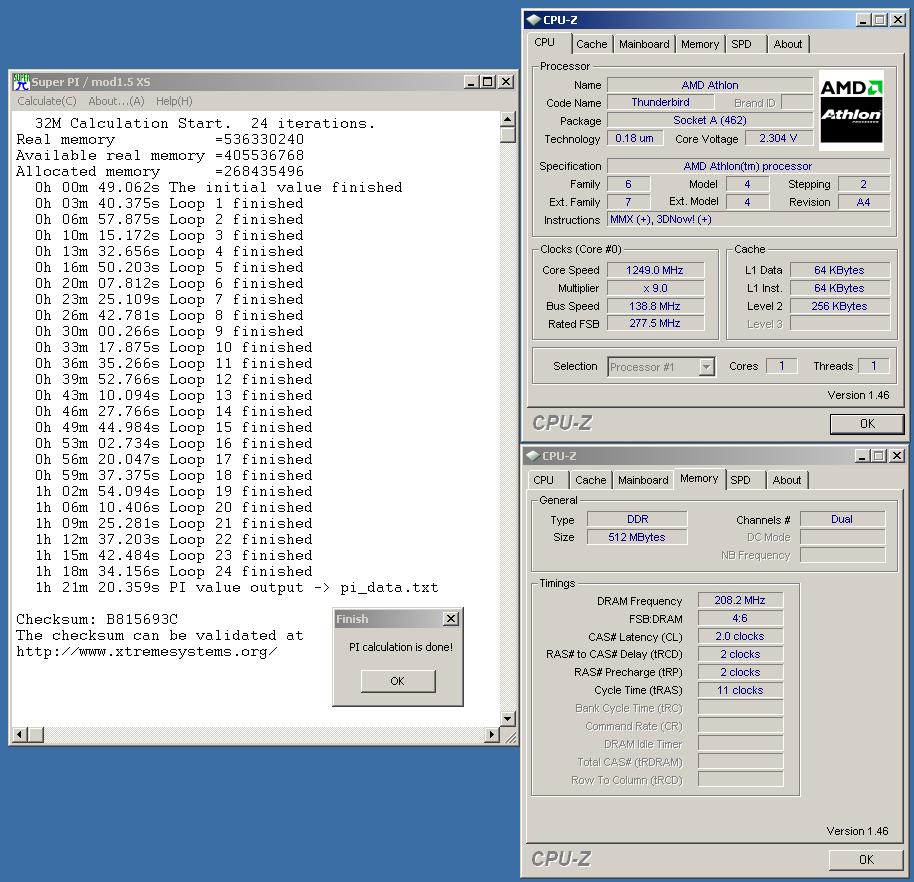This screenshot has width=914, height=882.
Task: Click the Technology field 0.18 um
Action: [x=635, y=138]
